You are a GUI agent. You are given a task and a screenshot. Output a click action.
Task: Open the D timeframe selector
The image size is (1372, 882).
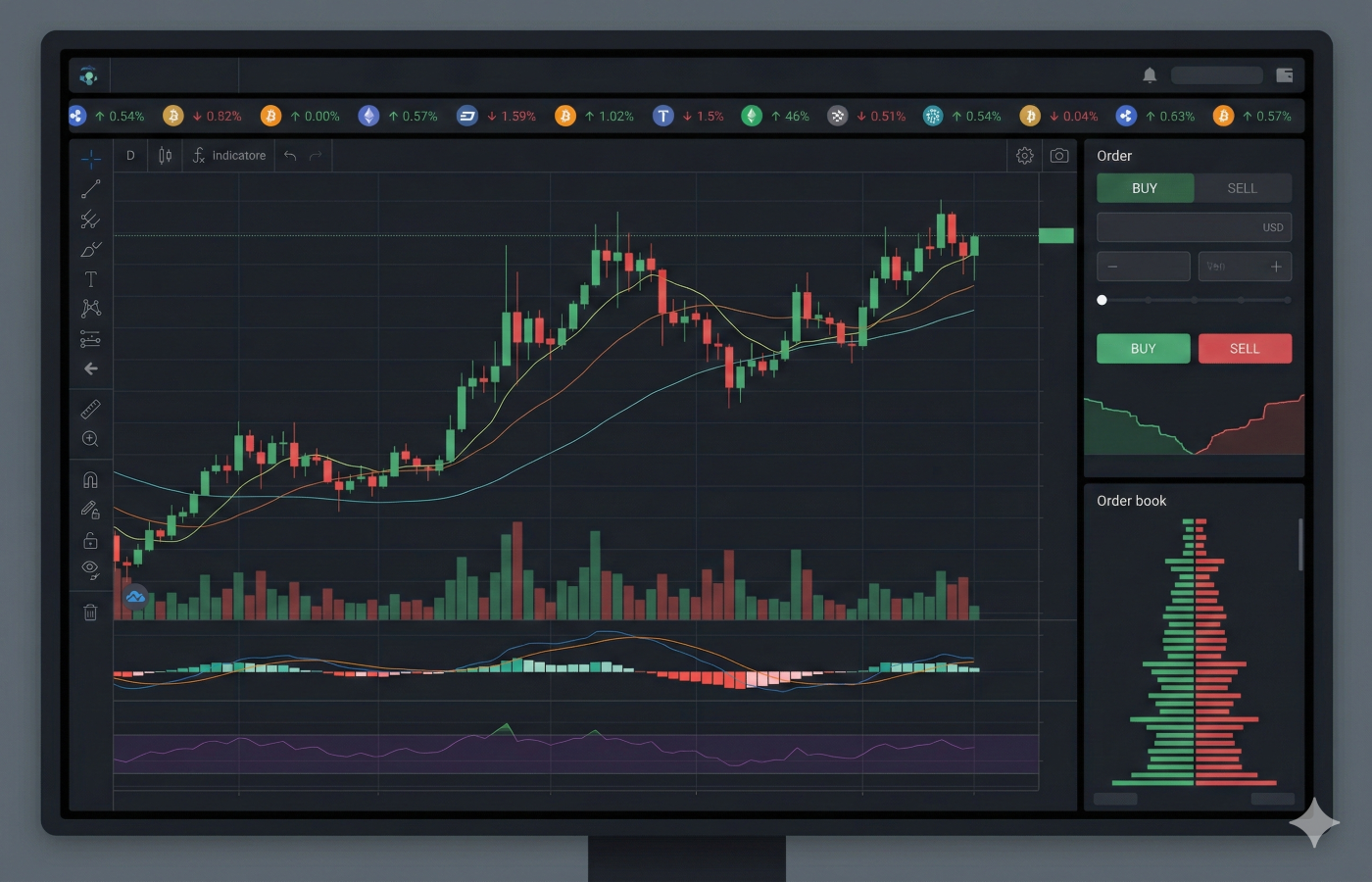click(129, 155)
